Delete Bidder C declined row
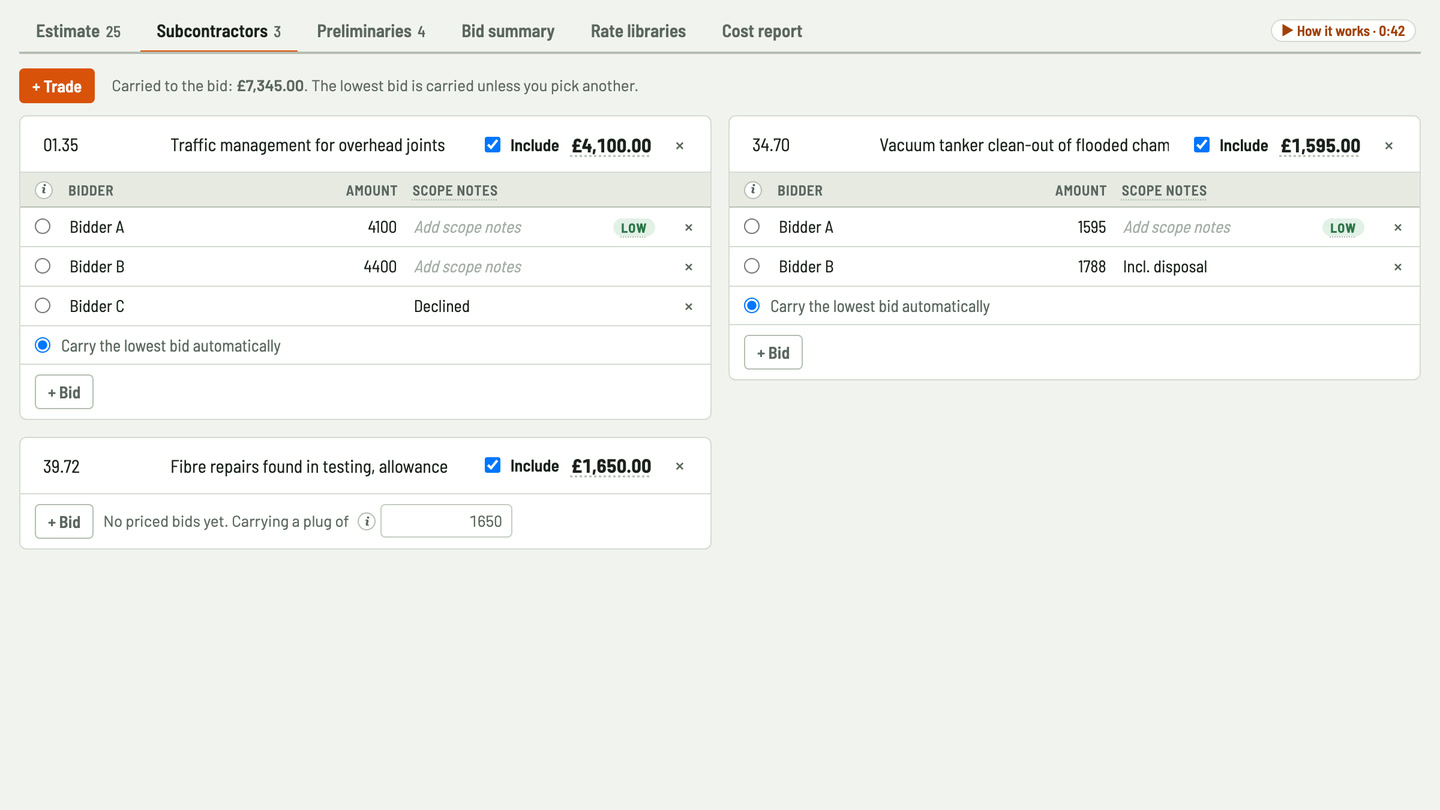The height and width of the screenshot is (810, 1440). [x=689, y=307]
